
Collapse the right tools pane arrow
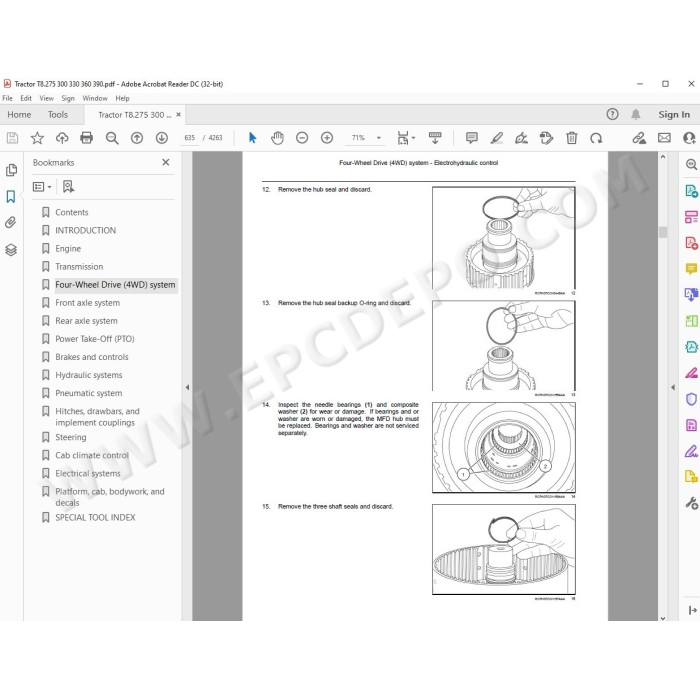pos(673,387)
